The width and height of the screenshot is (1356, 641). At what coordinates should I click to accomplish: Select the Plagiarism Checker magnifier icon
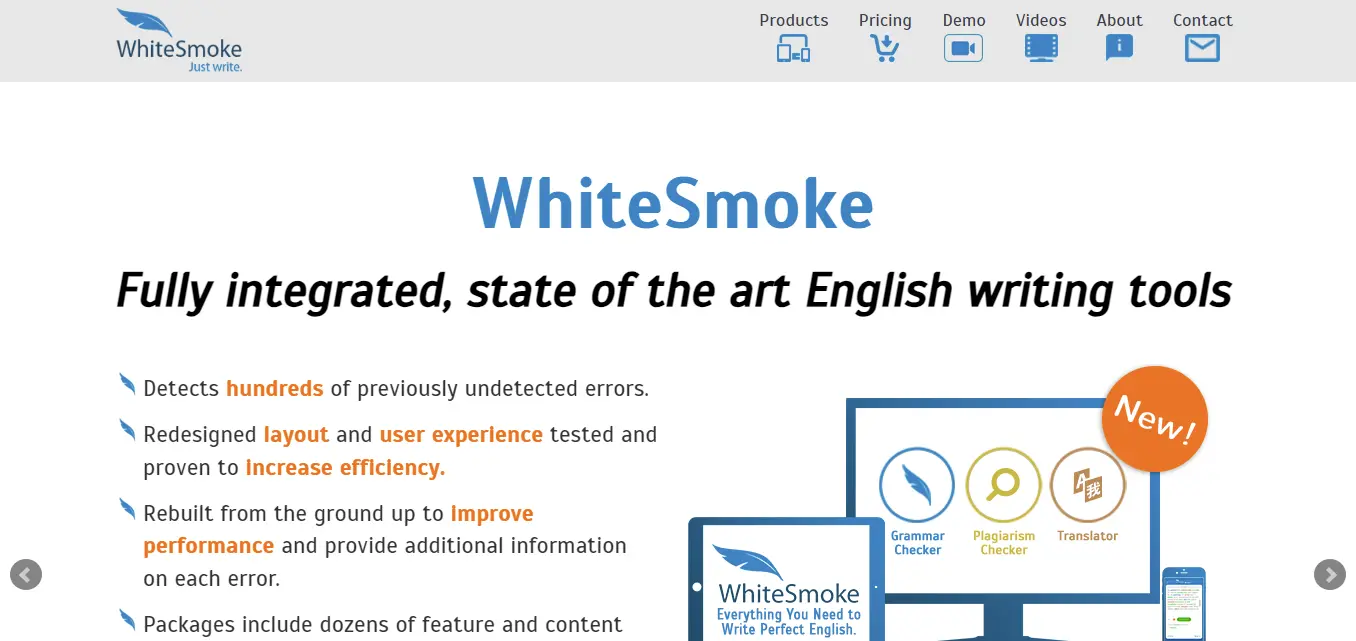(x=1003, y=485)
